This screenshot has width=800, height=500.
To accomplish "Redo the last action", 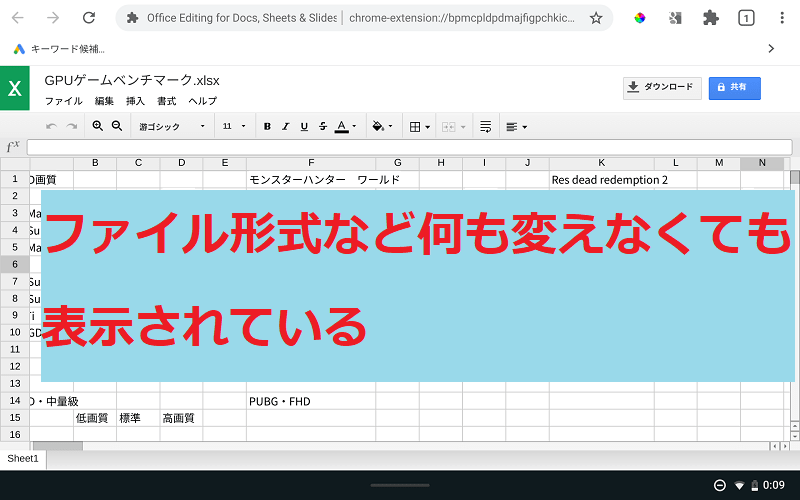I will [72, 127].
